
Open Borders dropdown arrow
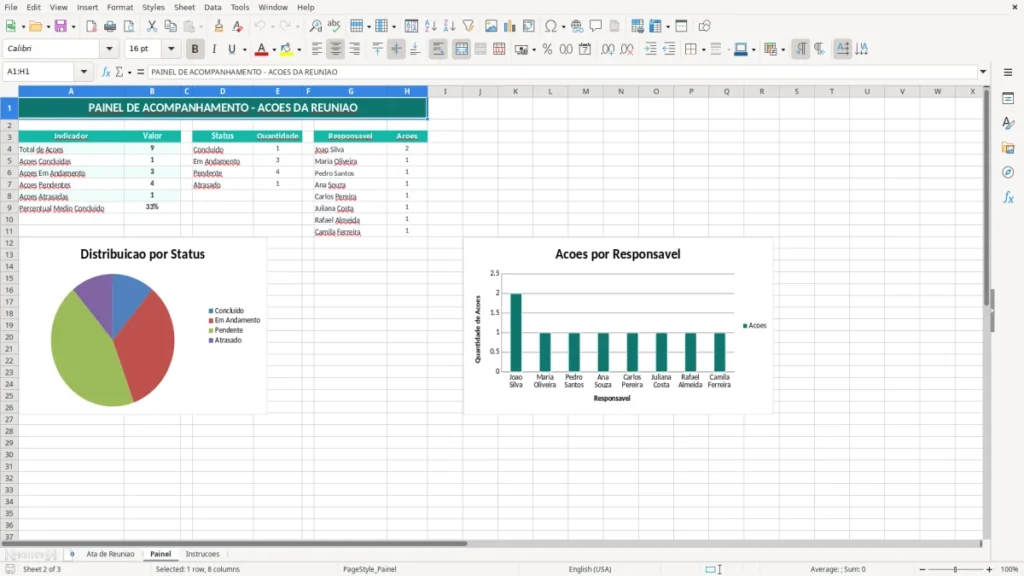click(703, 50)
